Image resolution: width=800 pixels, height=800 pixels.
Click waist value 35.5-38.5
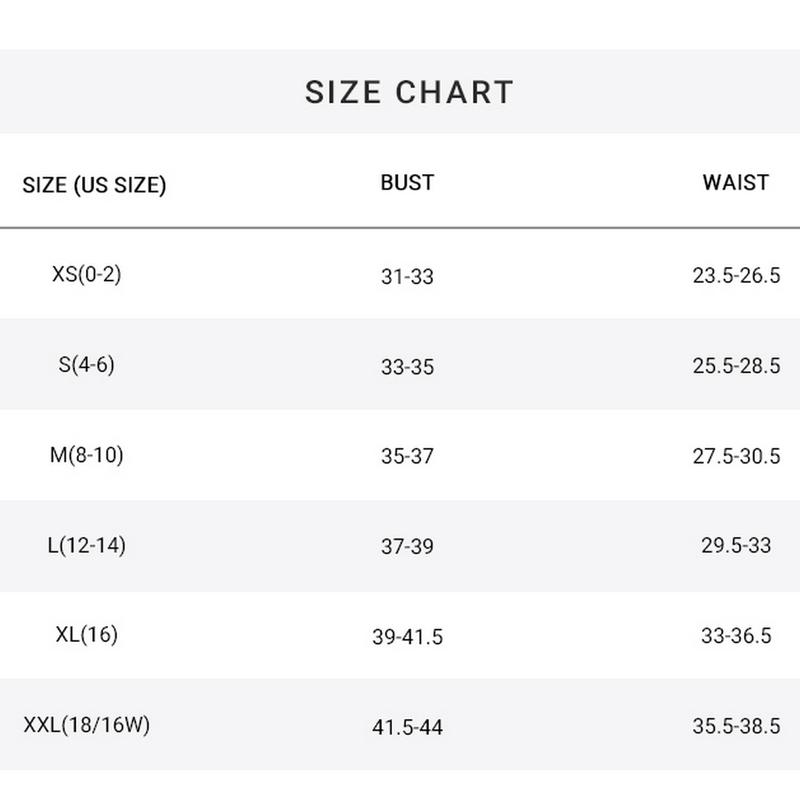[736, 728]
